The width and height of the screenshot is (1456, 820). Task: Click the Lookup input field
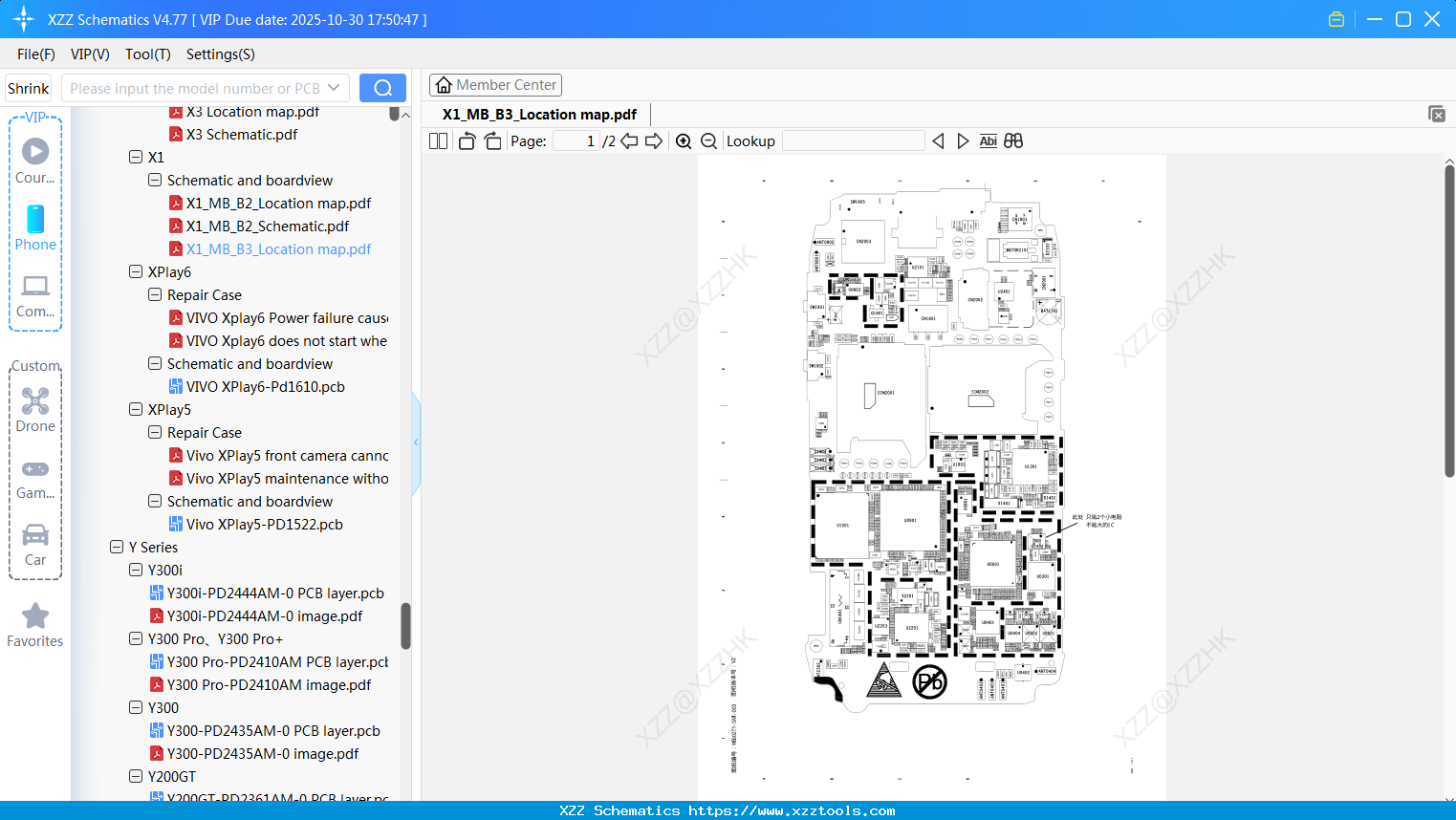click(x=852, y=140)
